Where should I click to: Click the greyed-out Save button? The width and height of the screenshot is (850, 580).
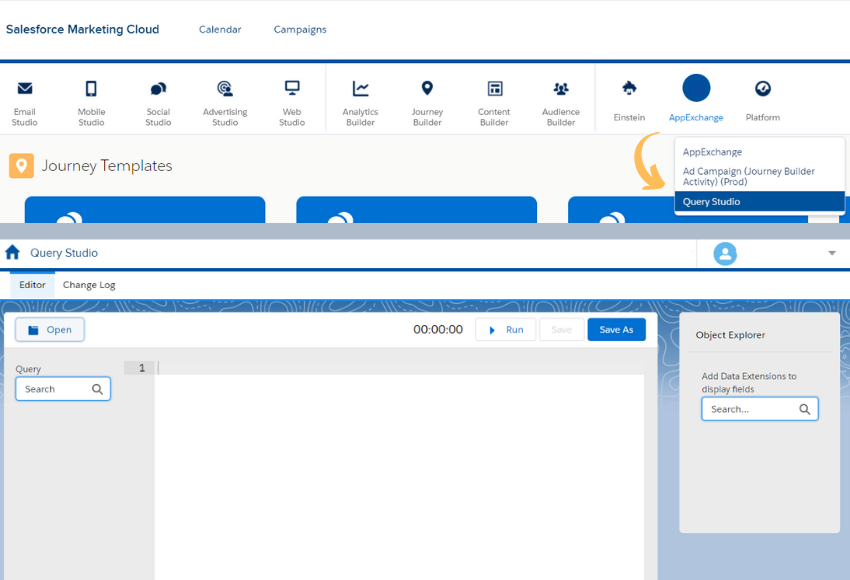[562, 330]
